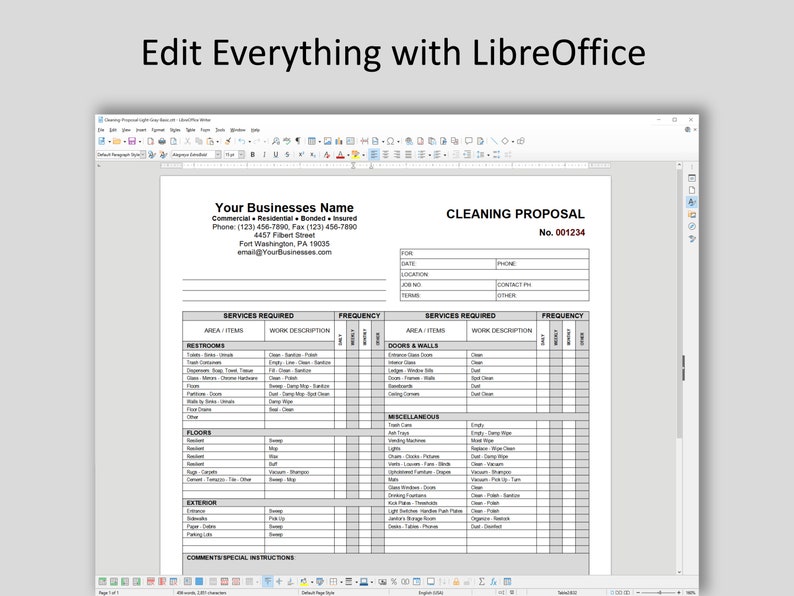Click the Highlighting Color yellow swatch button
This screenshot has height=596, width=794.
pyautogui.click(x=356, y=154)
